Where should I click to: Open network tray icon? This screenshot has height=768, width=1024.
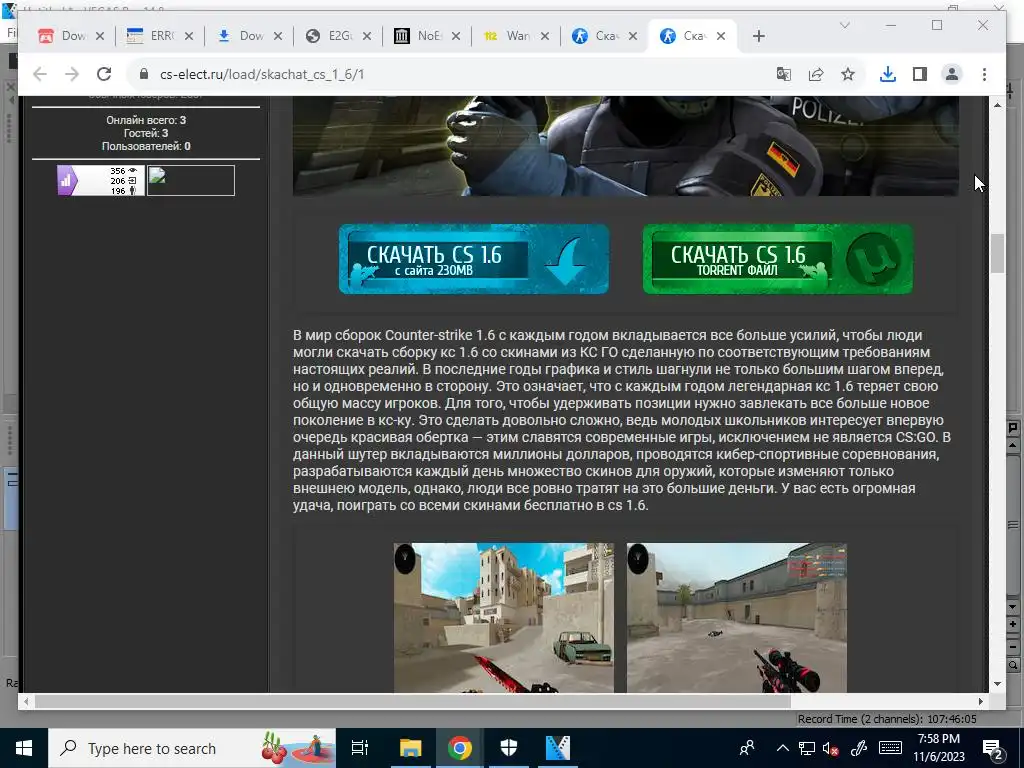(807, 748)
